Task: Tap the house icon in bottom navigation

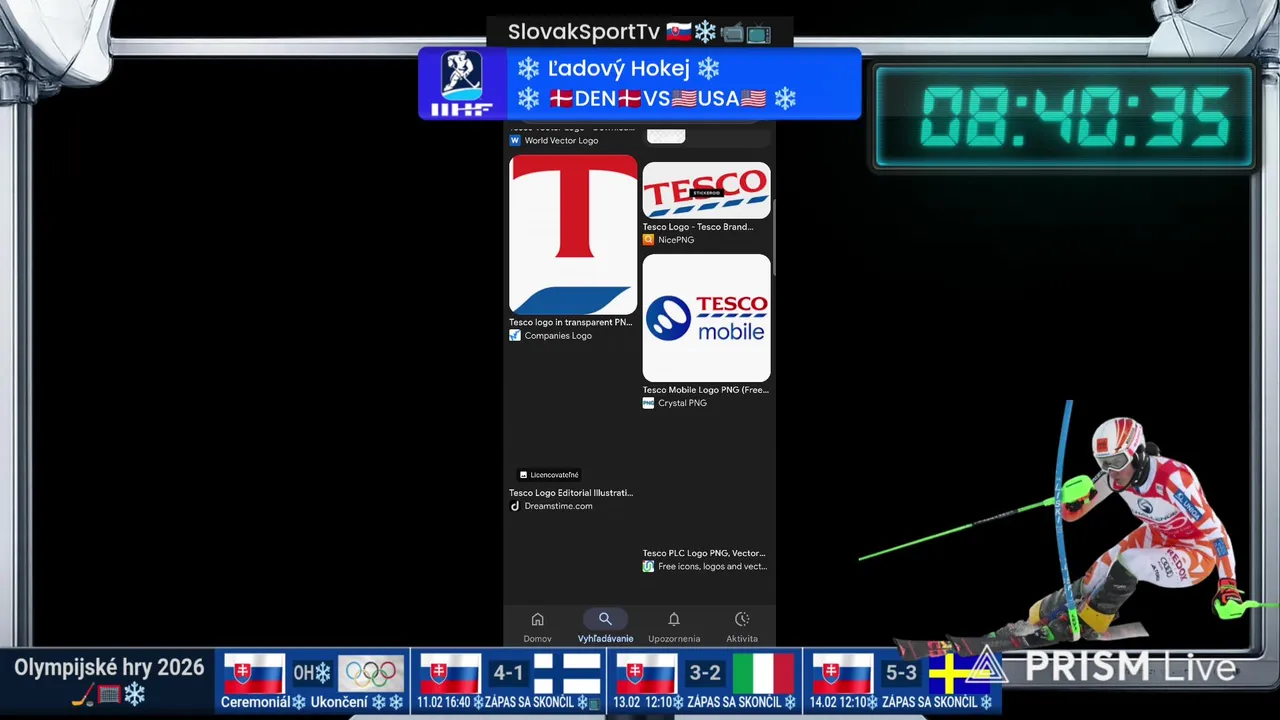Action: point(537,620)
